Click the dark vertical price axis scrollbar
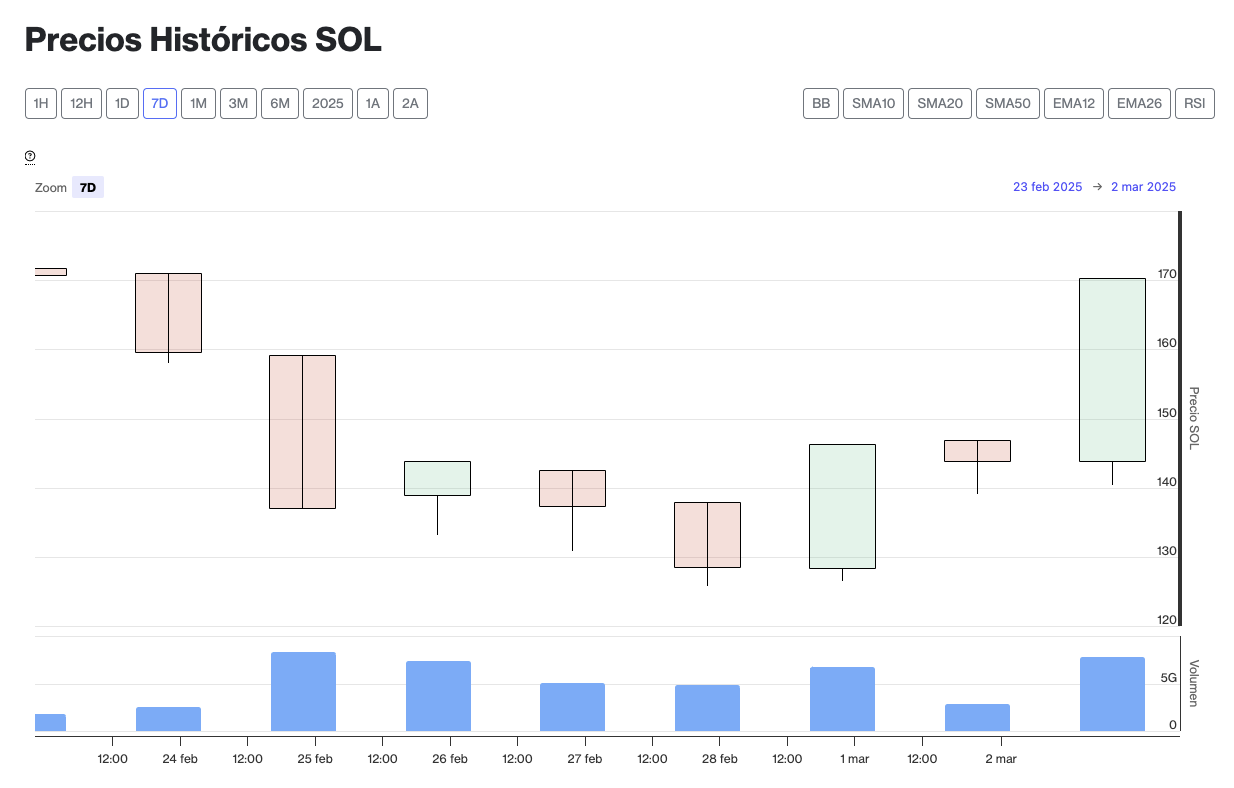This screenshot has width=1234, height=788. click(1181, 418)
